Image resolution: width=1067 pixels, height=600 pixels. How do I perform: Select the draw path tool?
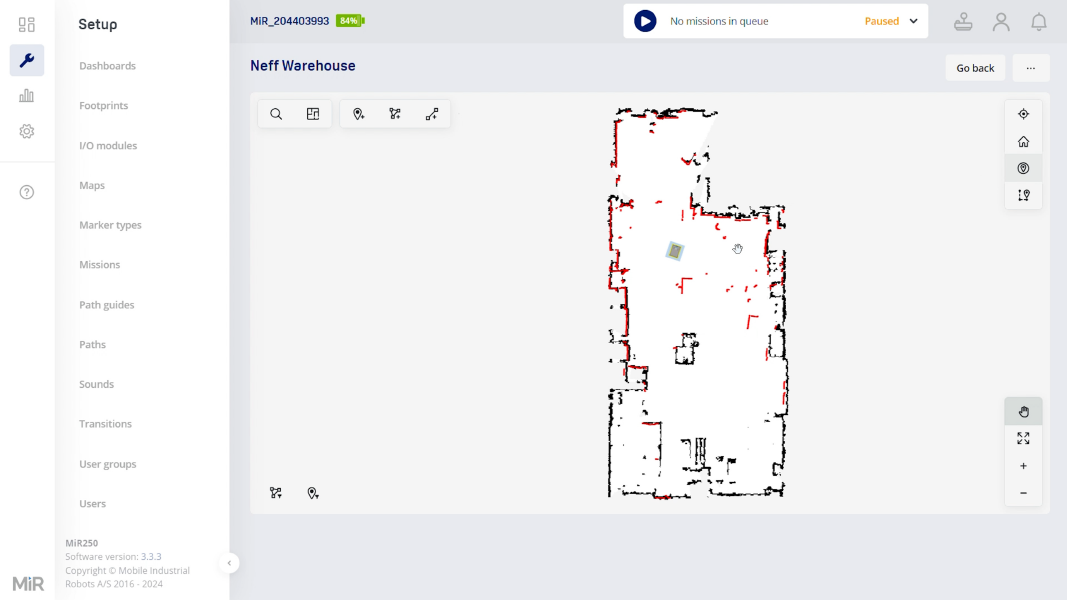click(431, 113)
